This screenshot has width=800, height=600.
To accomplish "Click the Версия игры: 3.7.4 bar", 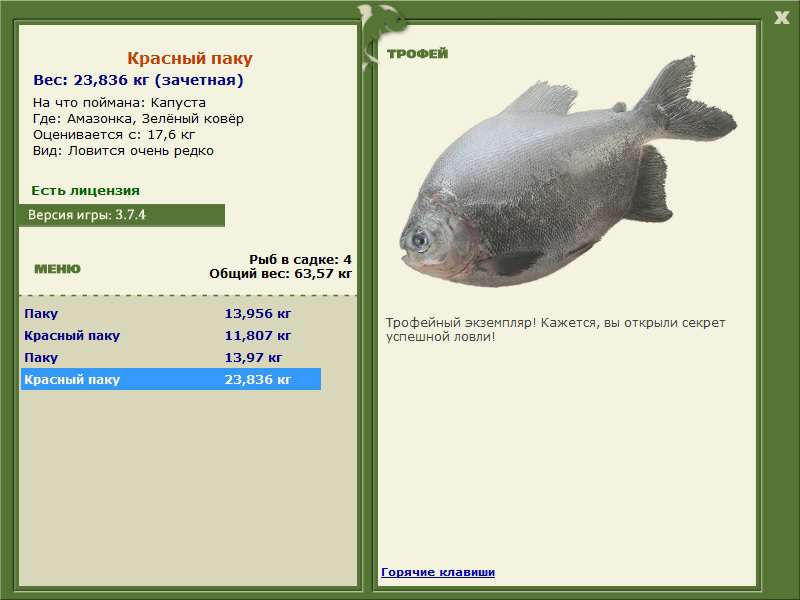I will coord(122,215).
